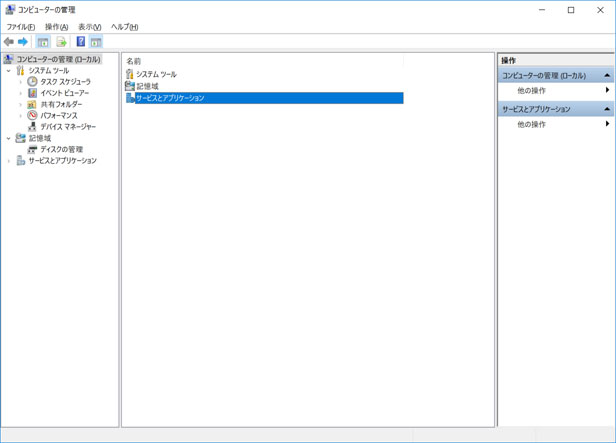Screen dimensions: 616x443
Task: Click the Back arrow toolbar icon
Action: 9,42
